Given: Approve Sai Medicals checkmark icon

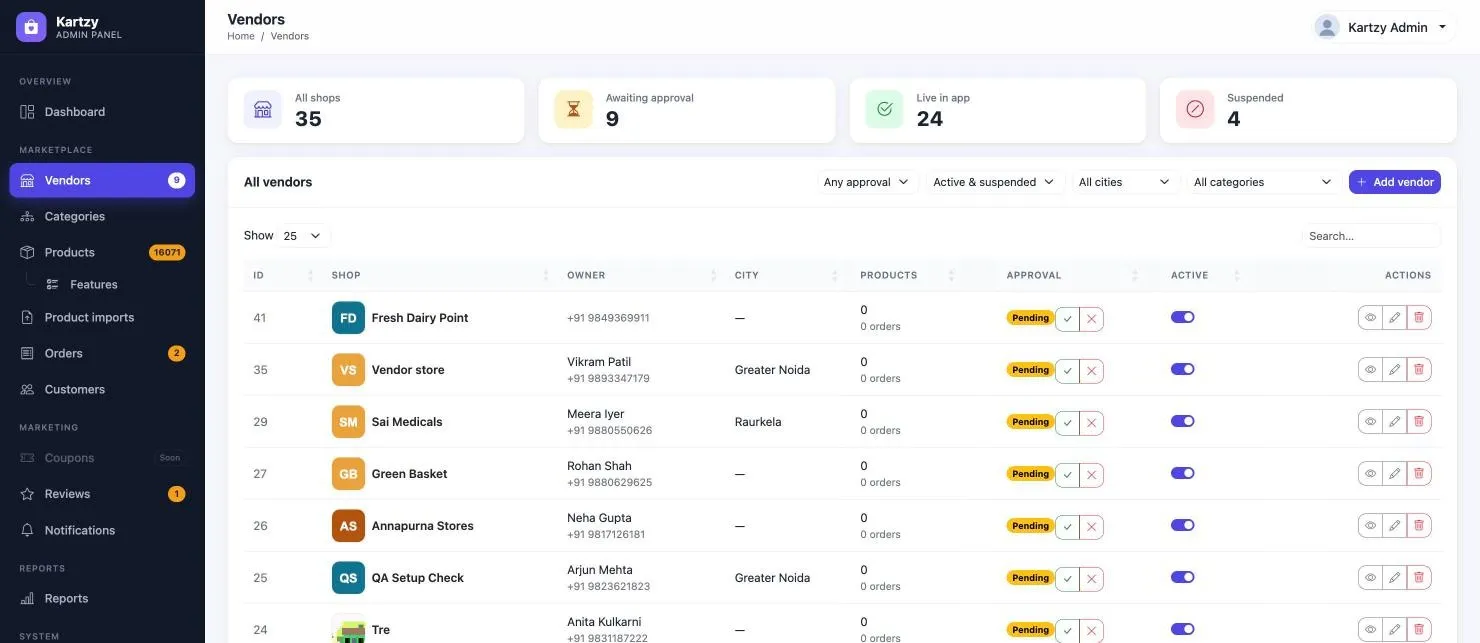Looking at the screenshot, I should (1067, 422).
